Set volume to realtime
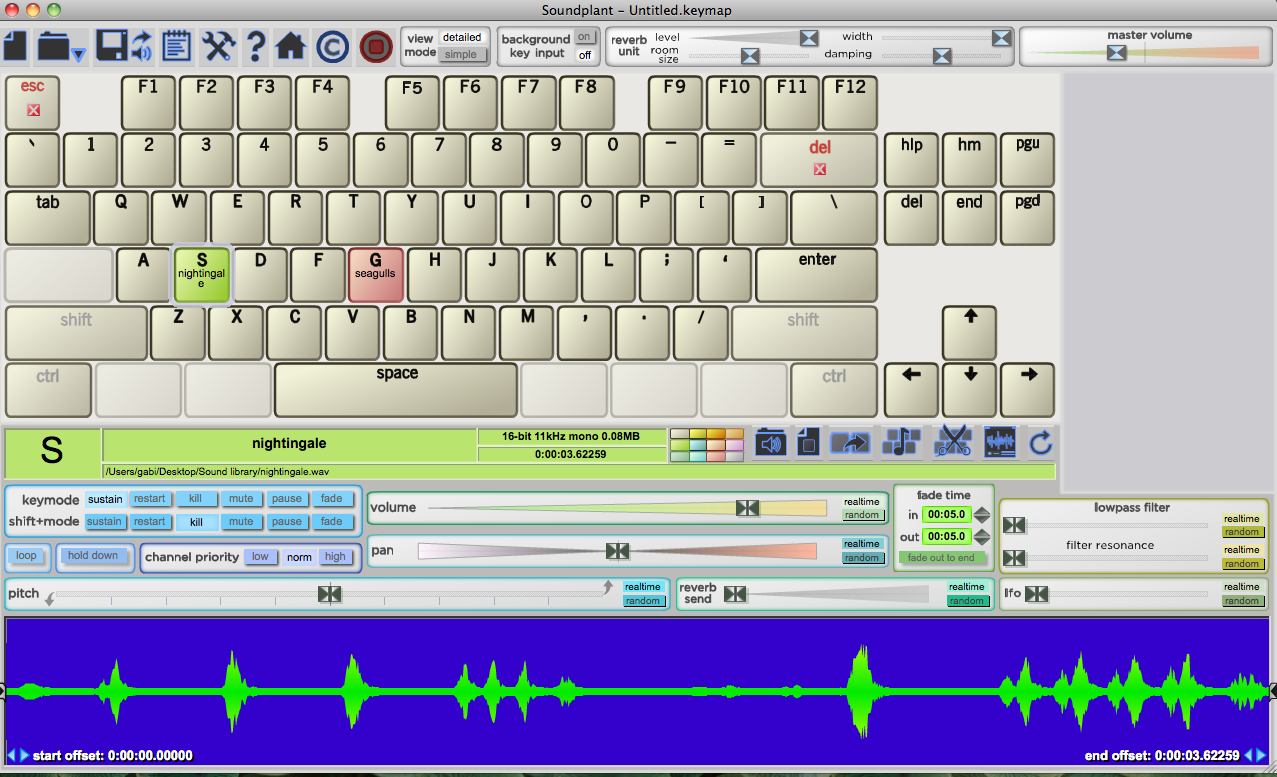The height and width of the screenshot is (777, 1277). coord(861,502)
